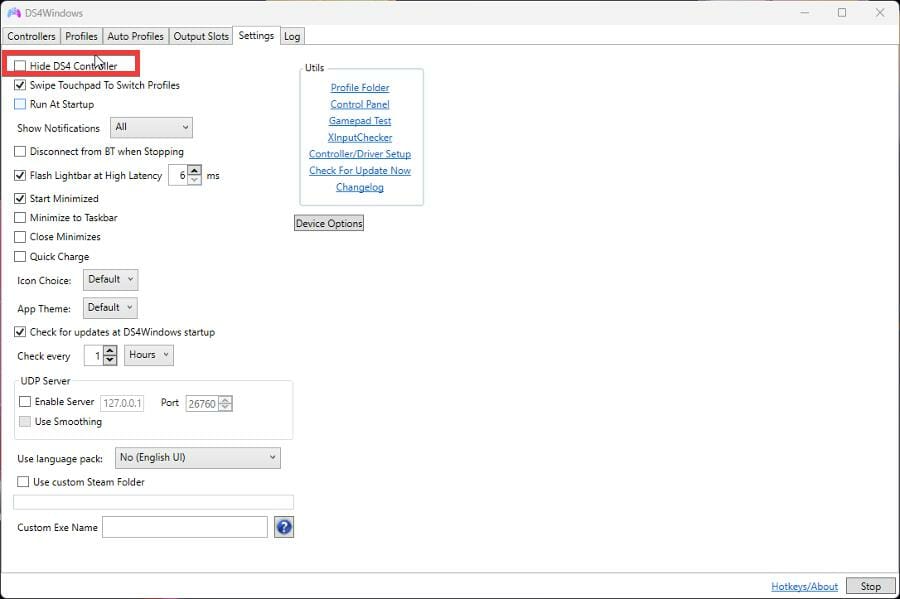Increase the Check every value with up arrow
The image size is (900, 599).
point(110,351)
